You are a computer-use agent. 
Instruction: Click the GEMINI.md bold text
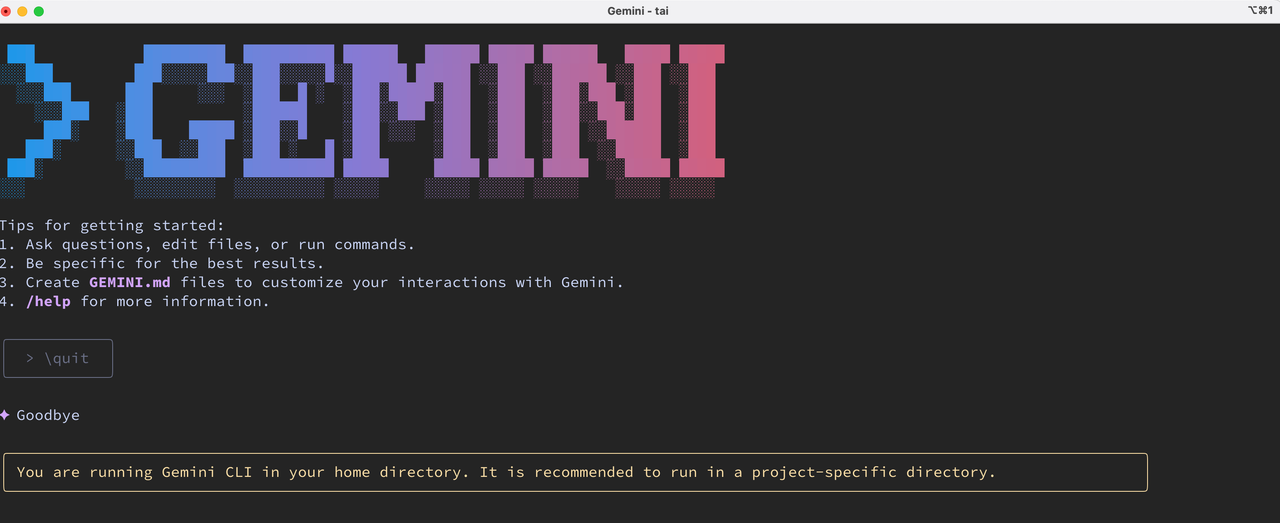click(130, 282)
